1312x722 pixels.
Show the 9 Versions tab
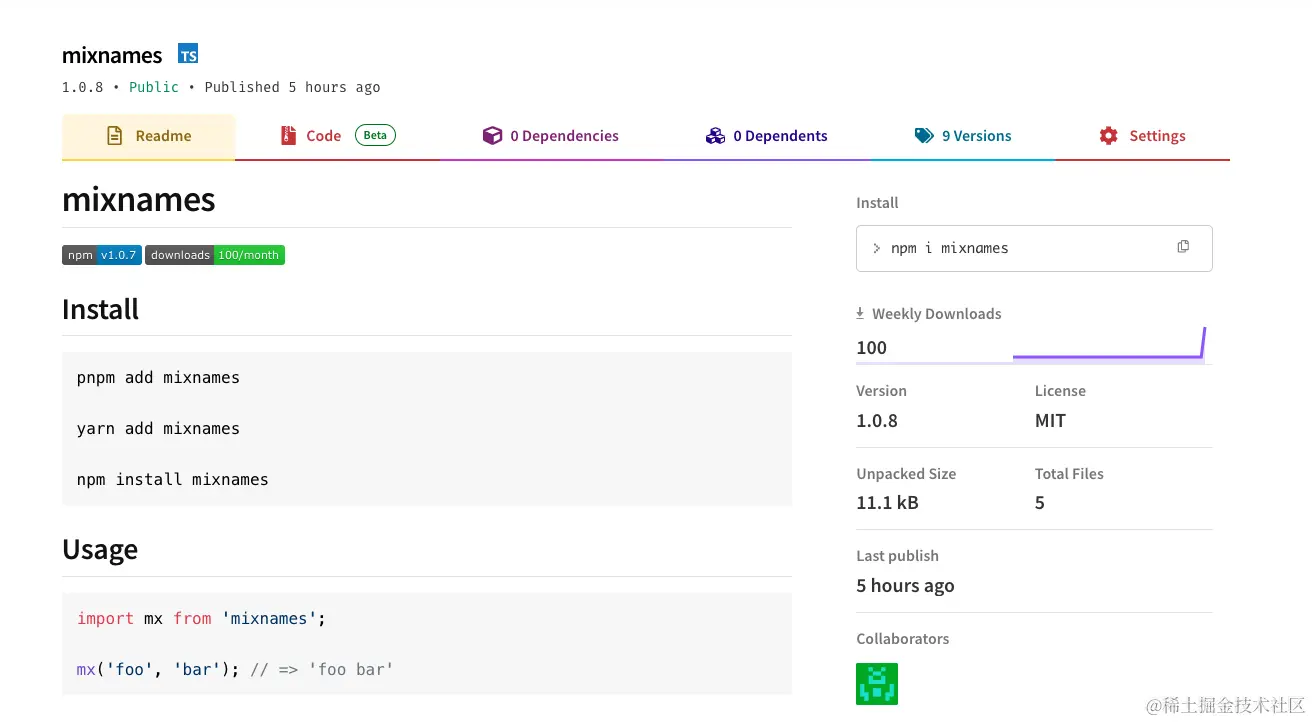coord(963,136)
